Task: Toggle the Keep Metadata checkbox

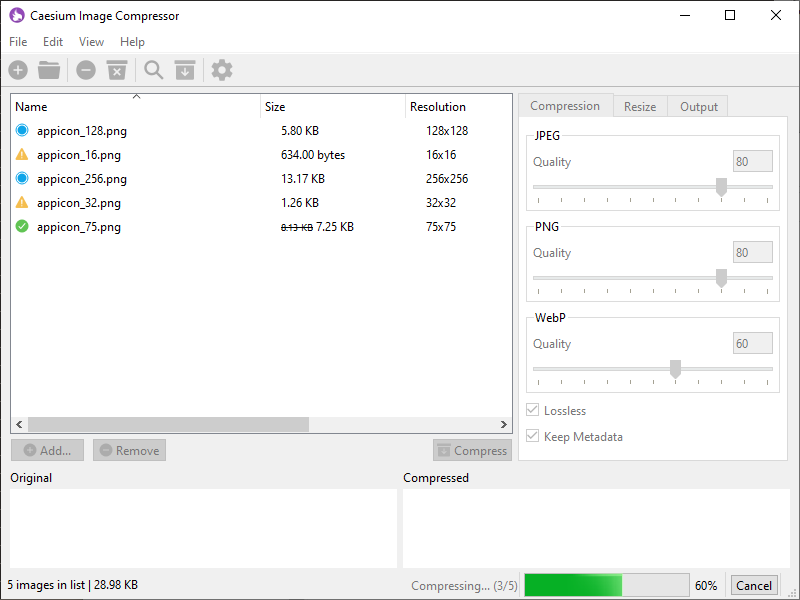Action: click(x=533, y=437)
